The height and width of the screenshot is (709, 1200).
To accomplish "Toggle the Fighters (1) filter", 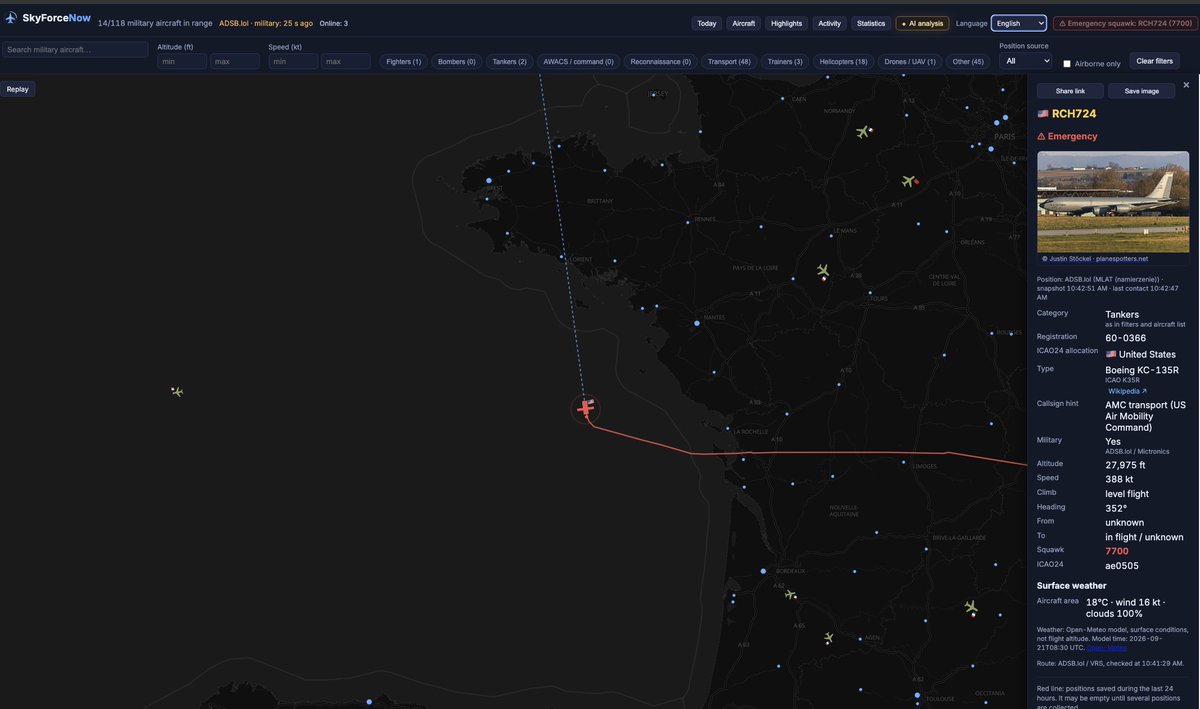I will click(x=404, y=62).
